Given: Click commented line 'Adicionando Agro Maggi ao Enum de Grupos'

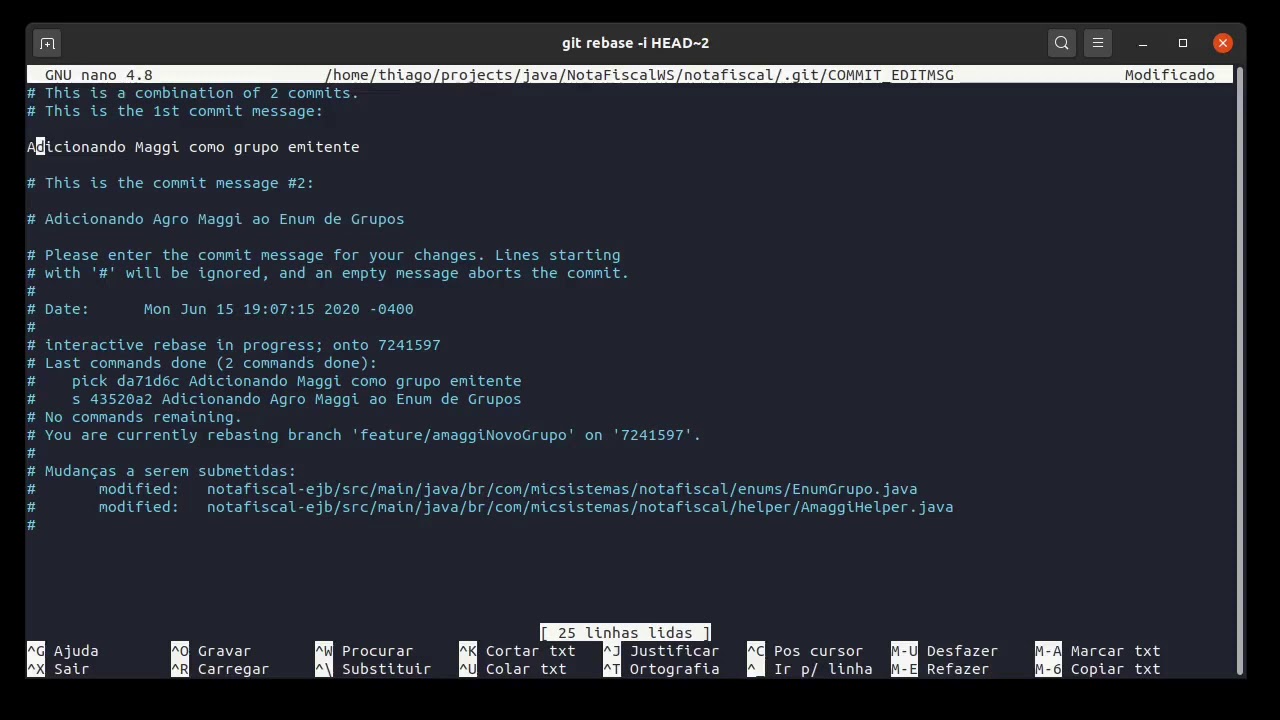Looking at the screenshot, I should pyautogui.click(x=215, y=219).
